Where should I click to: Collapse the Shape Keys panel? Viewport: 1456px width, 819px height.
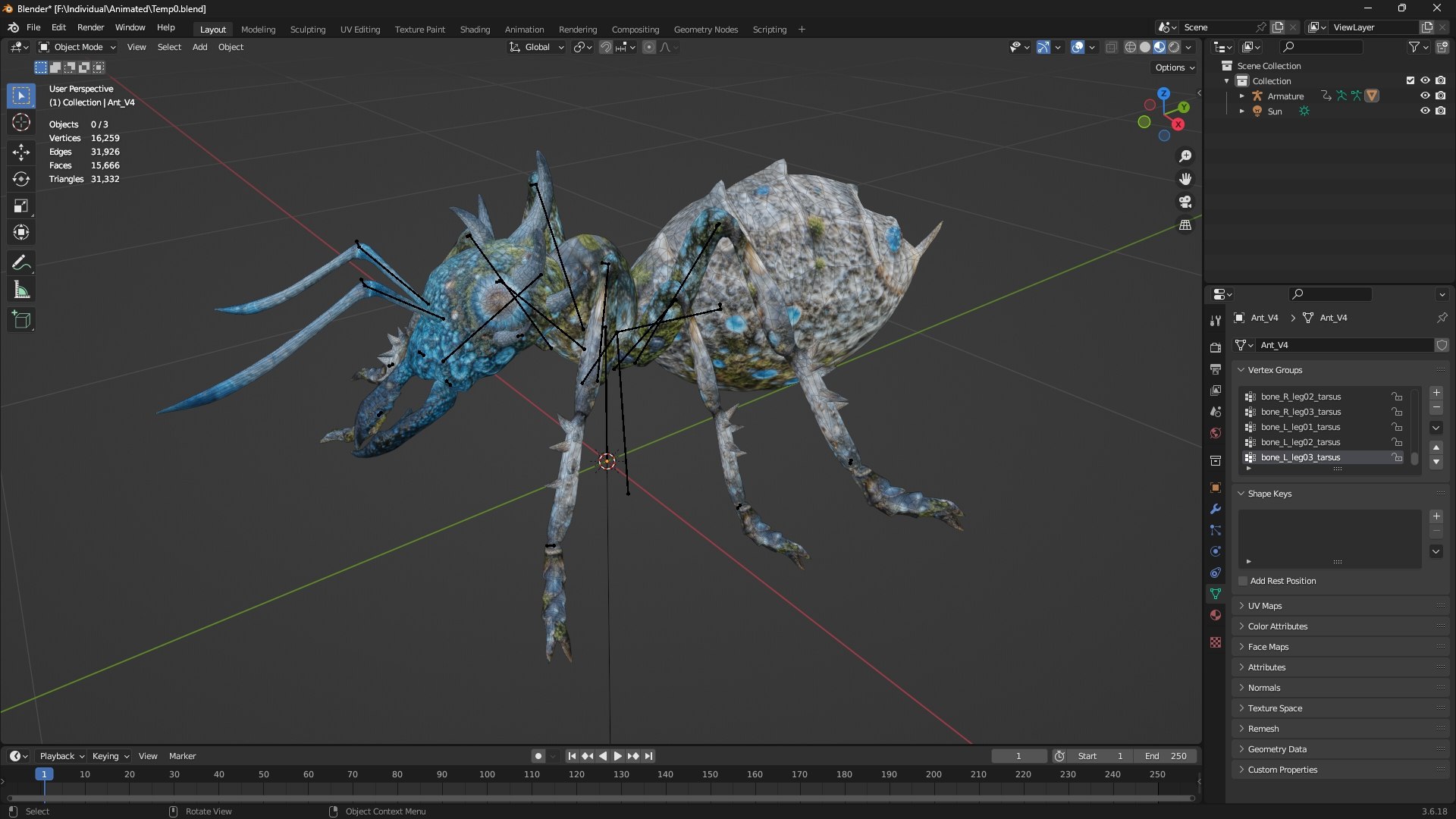1269,494
